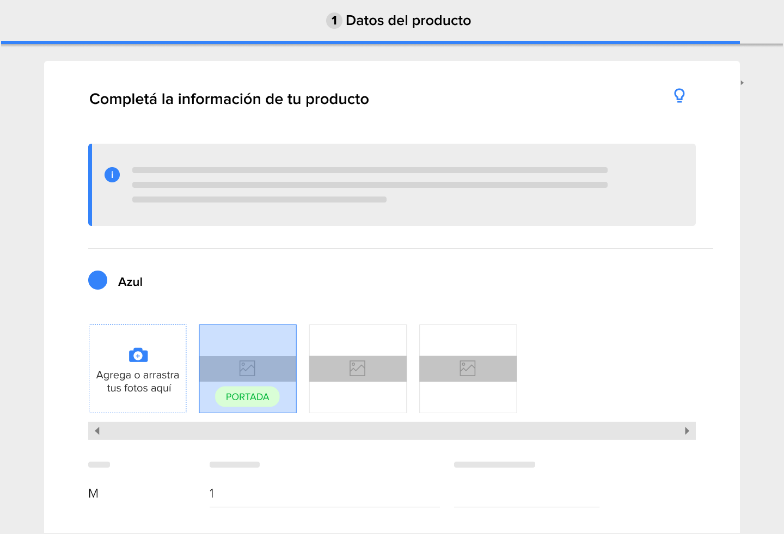784x534 pixels.
Task: Click the size label M
Action: click(93, 494)
